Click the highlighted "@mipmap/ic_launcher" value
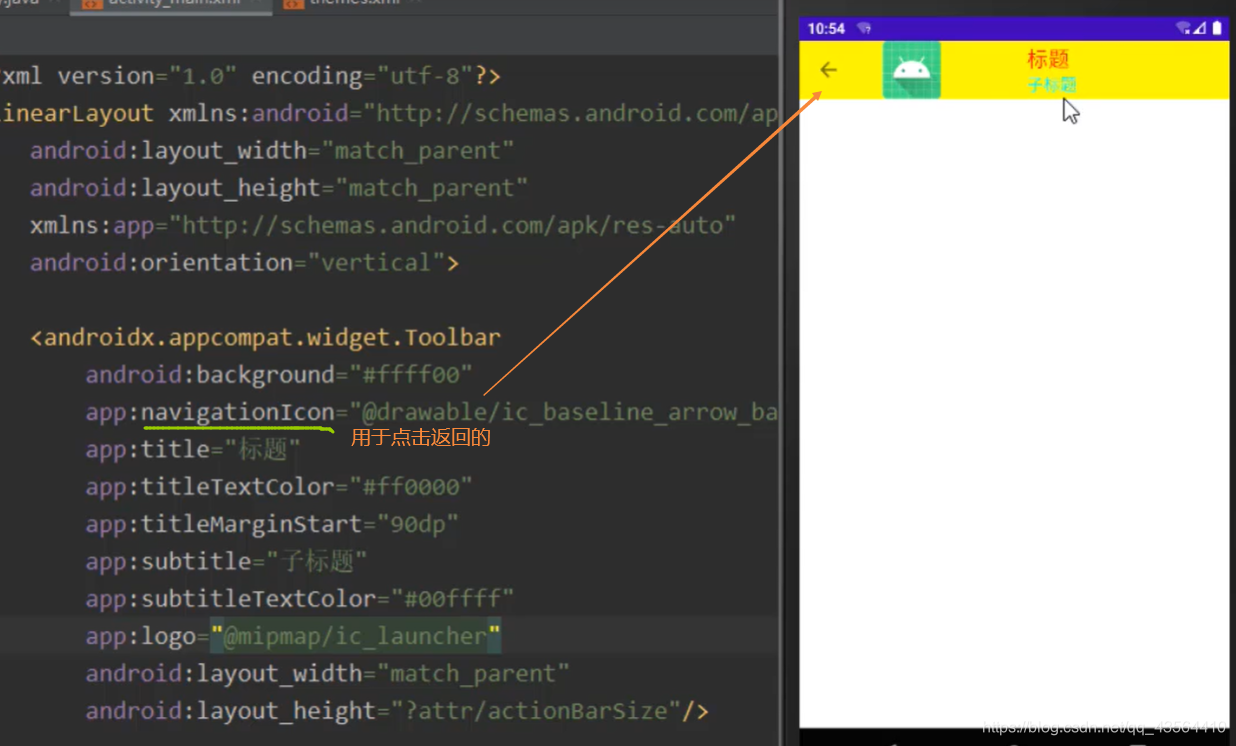Viewport: 1236px width, 746px height. [x=355, y=636]
